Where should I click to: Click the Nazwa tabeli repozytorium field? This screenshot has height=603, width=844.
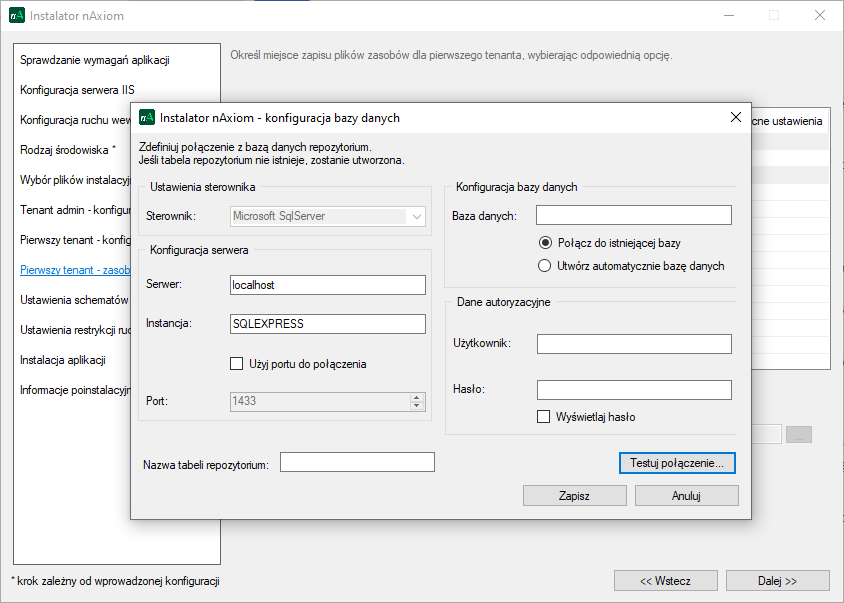click(x=357, y=462)
